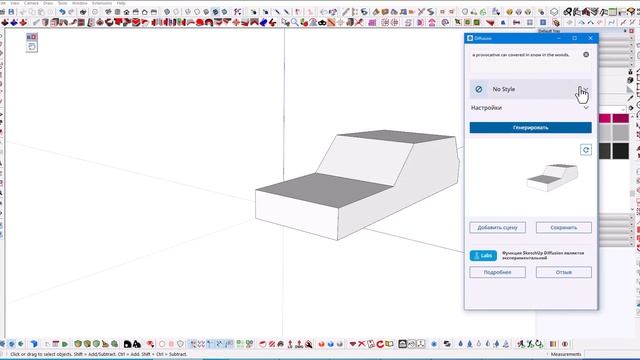
Task: Click the black magnifier icon at the top right
Action: point(567,11)
